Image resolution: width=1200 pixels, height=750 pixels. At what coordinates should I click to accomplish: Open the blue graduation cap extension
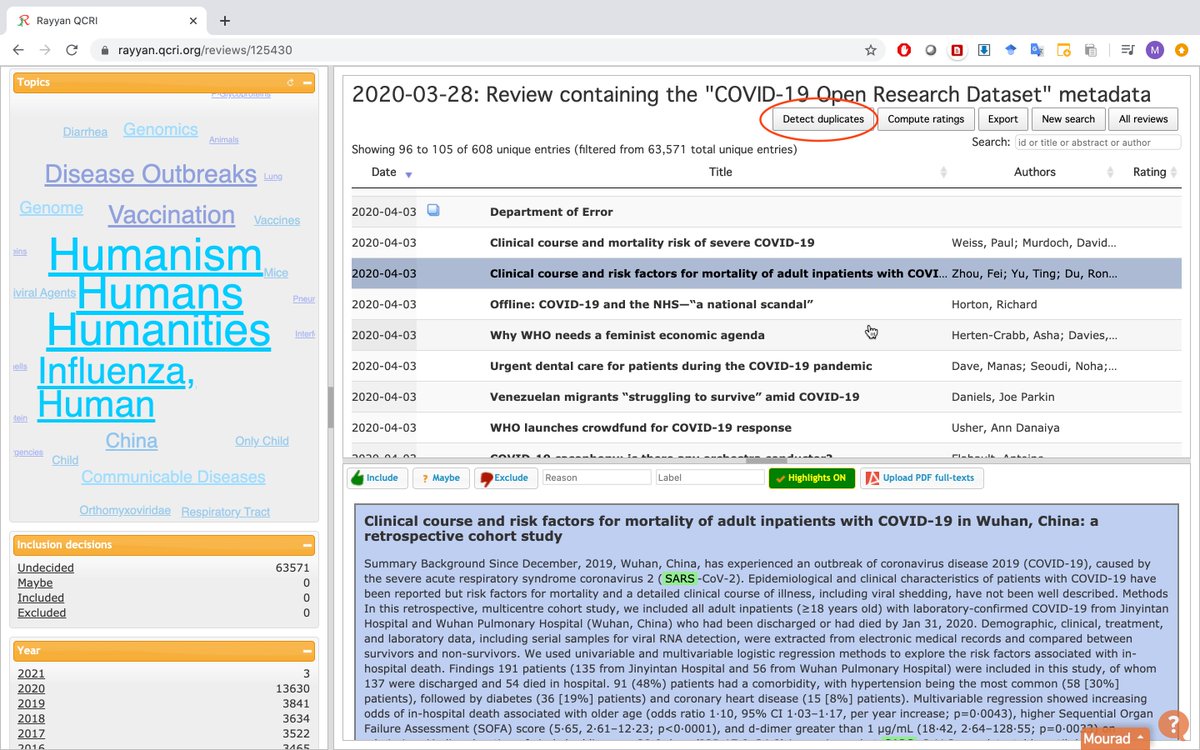point(1011,49)
